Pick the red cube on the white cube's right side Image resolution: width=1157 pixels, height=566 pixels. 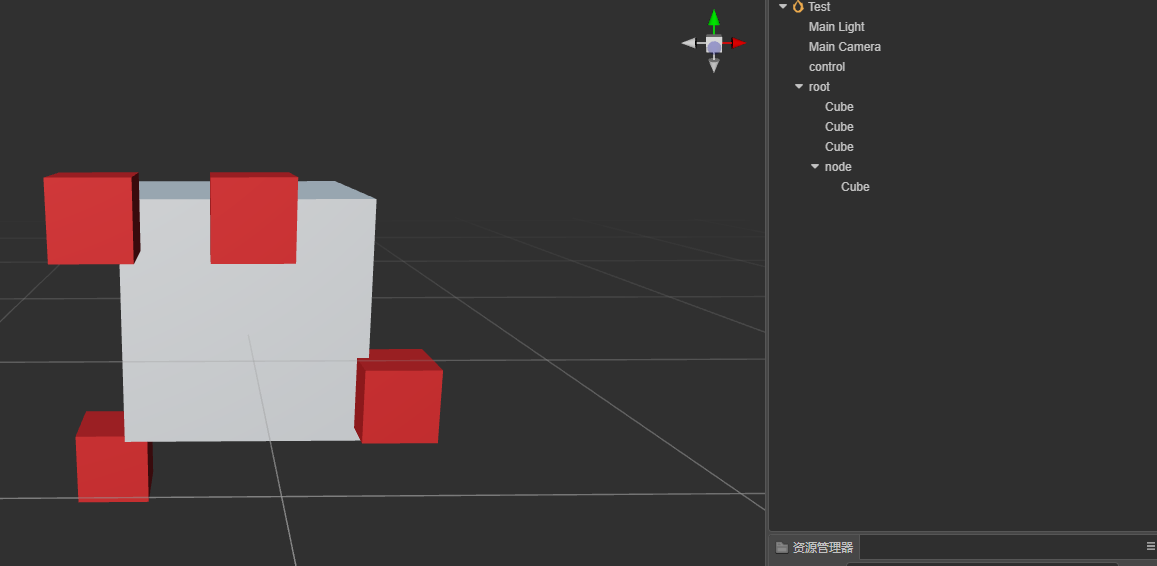click(398, 397)
